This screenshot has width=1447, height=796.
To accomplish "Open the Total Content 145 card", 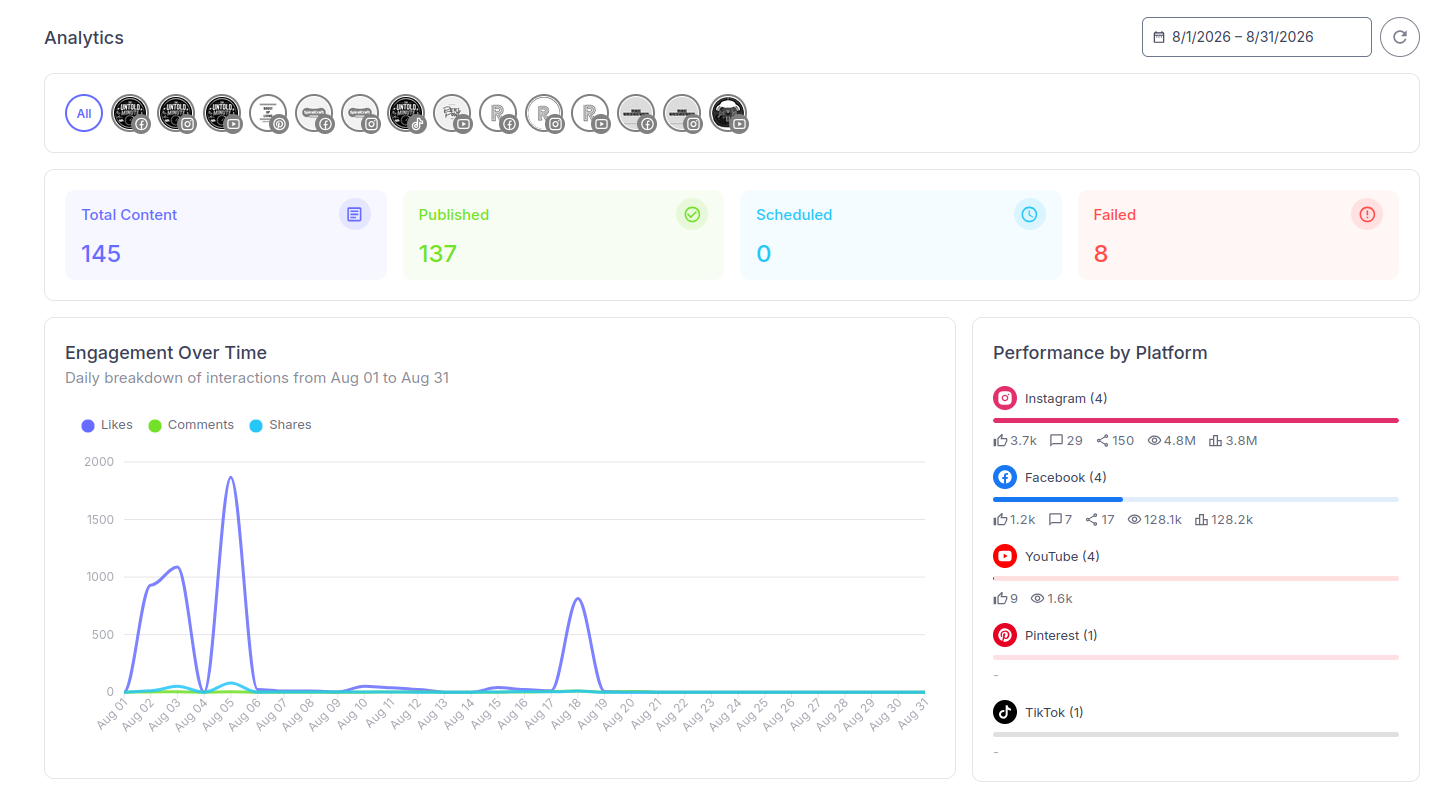I will pos(226,235).
